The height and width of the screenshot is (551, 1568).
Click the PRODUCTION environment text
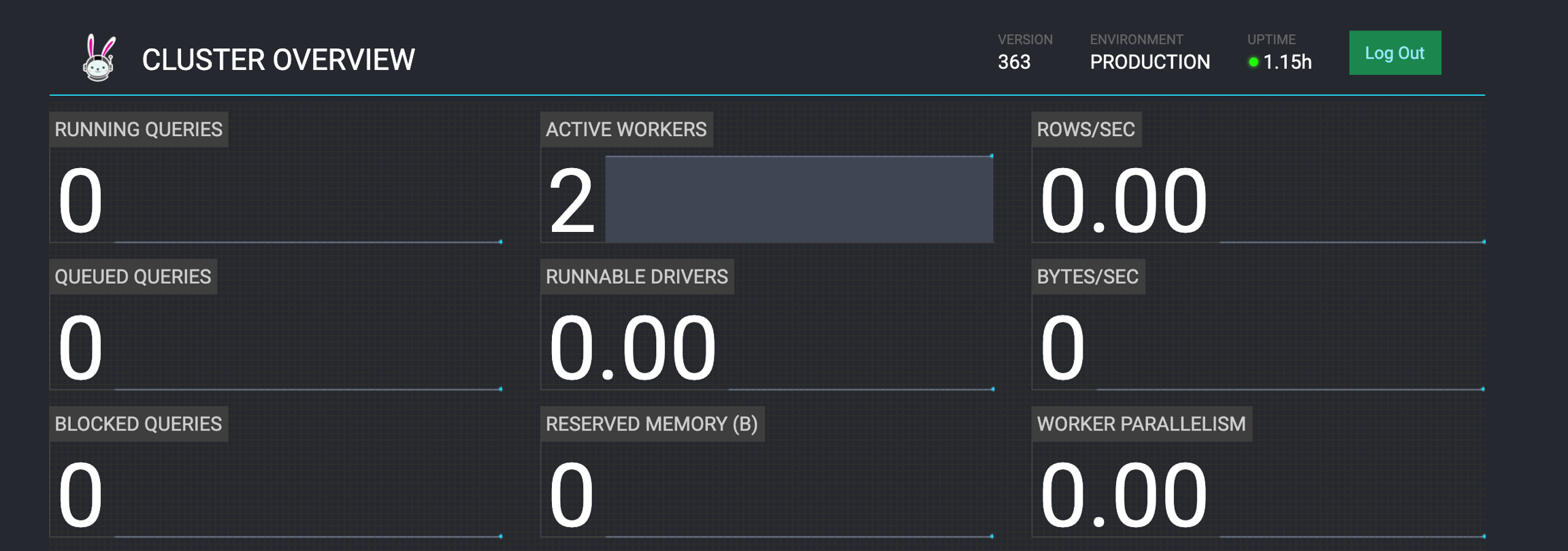1149,62
